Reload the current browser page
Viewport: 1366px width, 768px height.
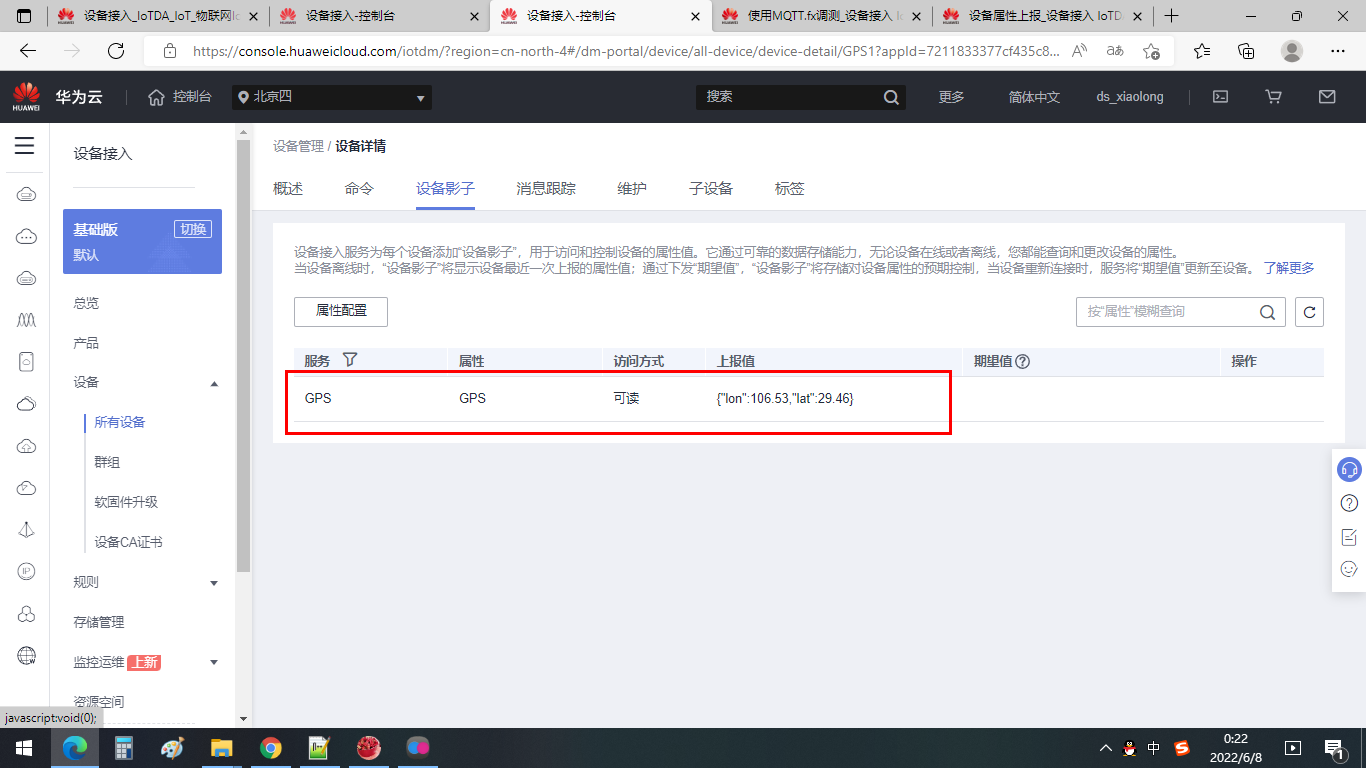116,51
